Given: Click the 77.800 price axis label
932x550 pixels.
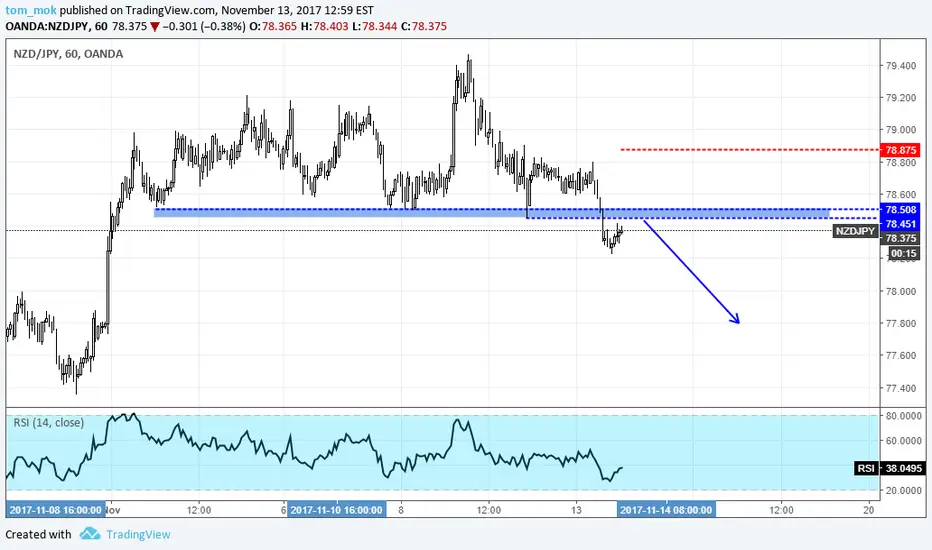Looking at the screenshot, I should click(900, 324).
